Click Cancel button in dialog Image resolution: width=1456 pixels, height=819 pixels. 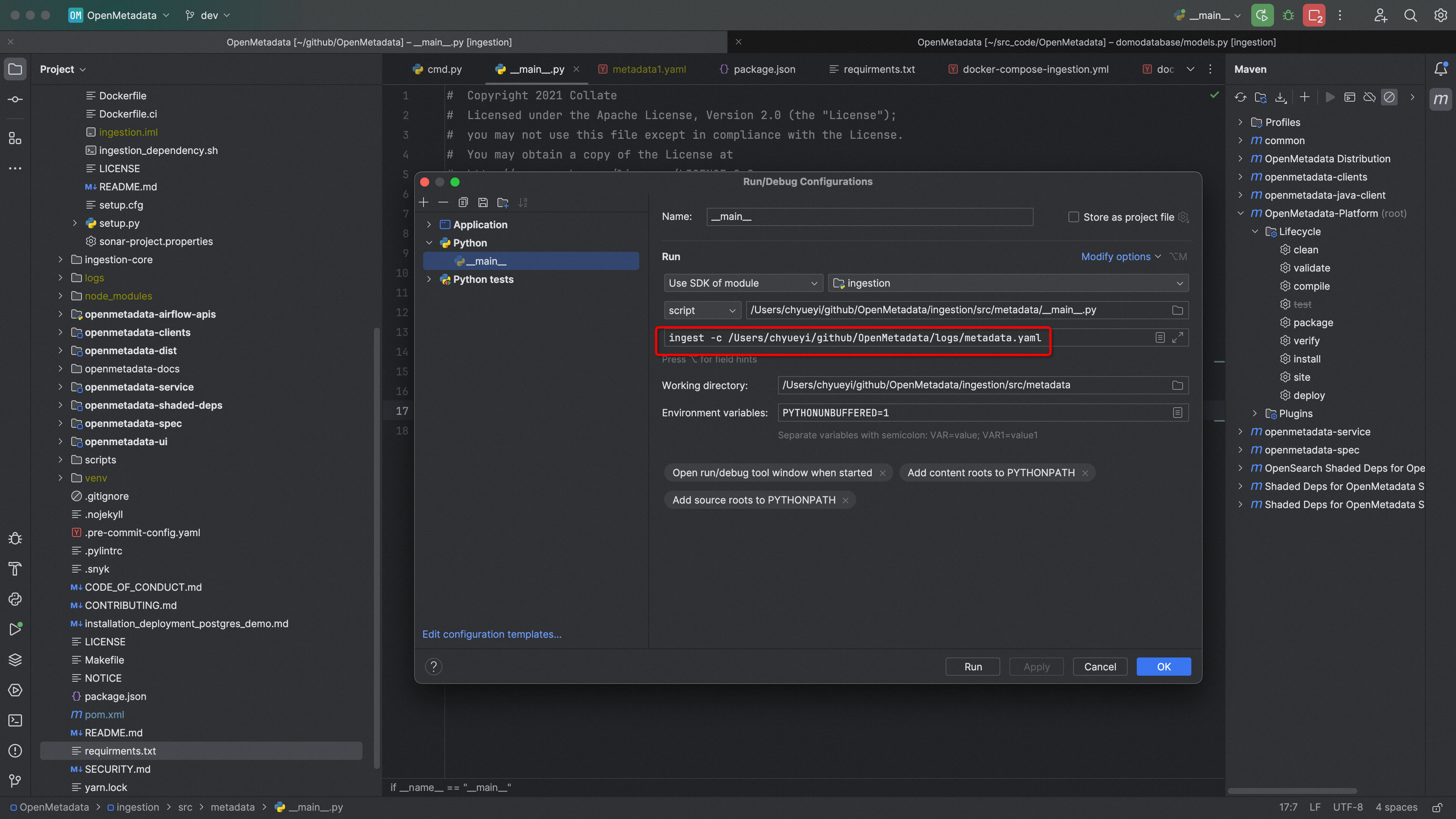1100,667
